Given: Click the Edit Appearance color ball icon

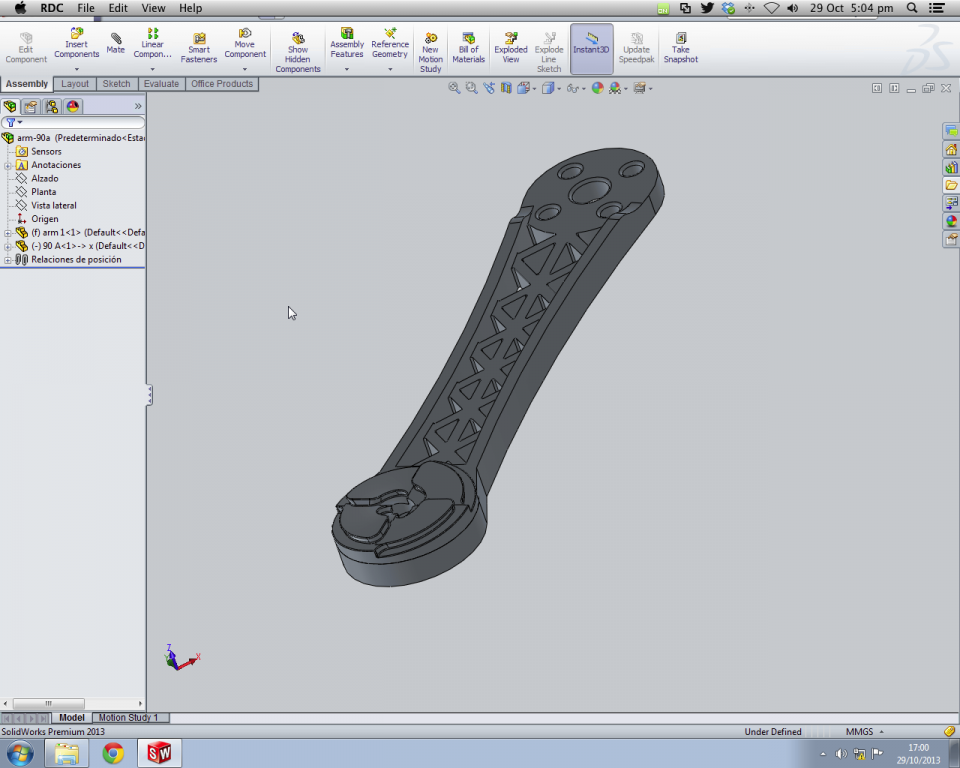Looking at the screenshot, I should click(x=597, y=88).
